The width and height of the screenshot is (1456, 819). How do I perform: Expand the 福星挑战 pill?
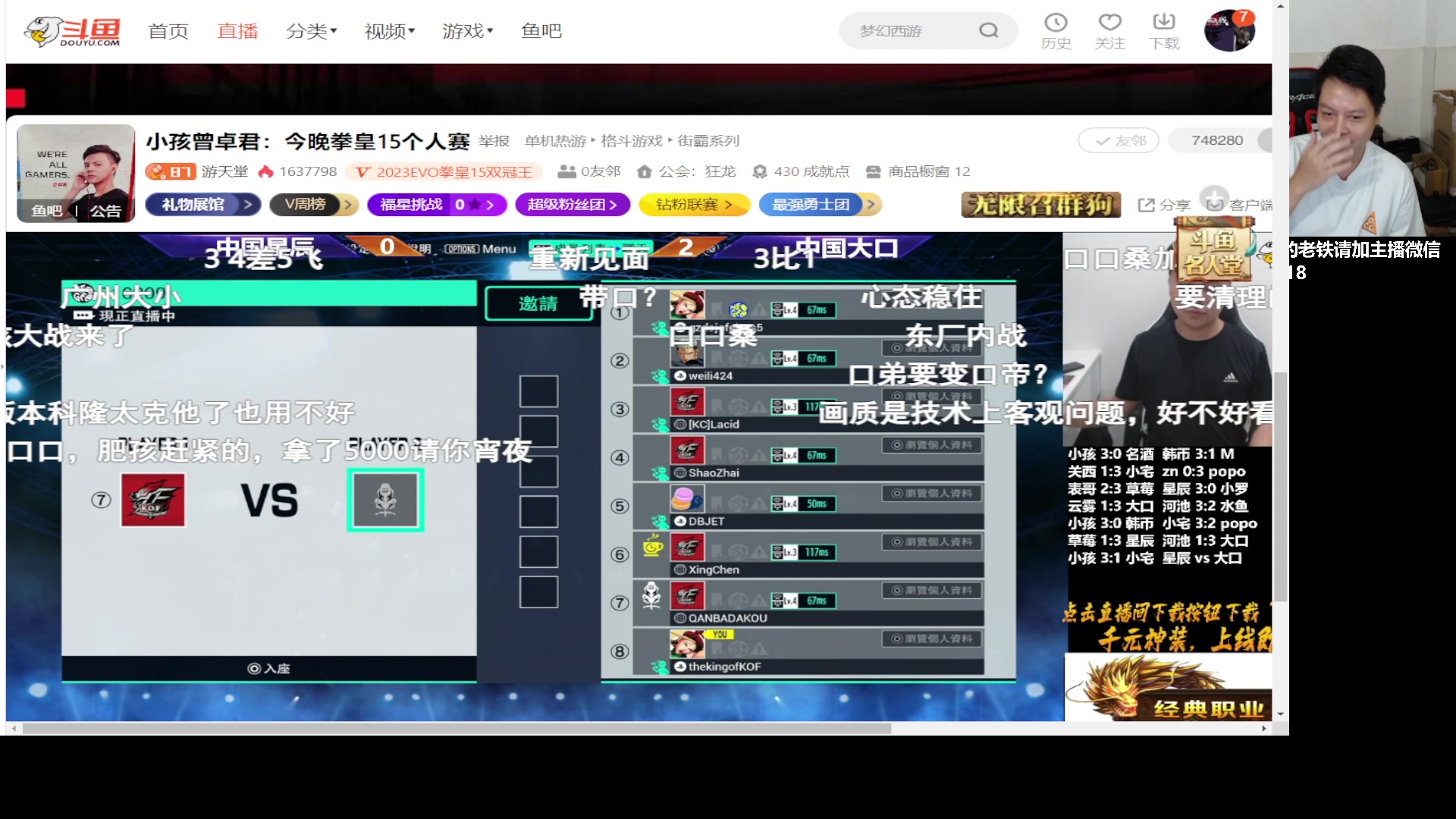437,205
